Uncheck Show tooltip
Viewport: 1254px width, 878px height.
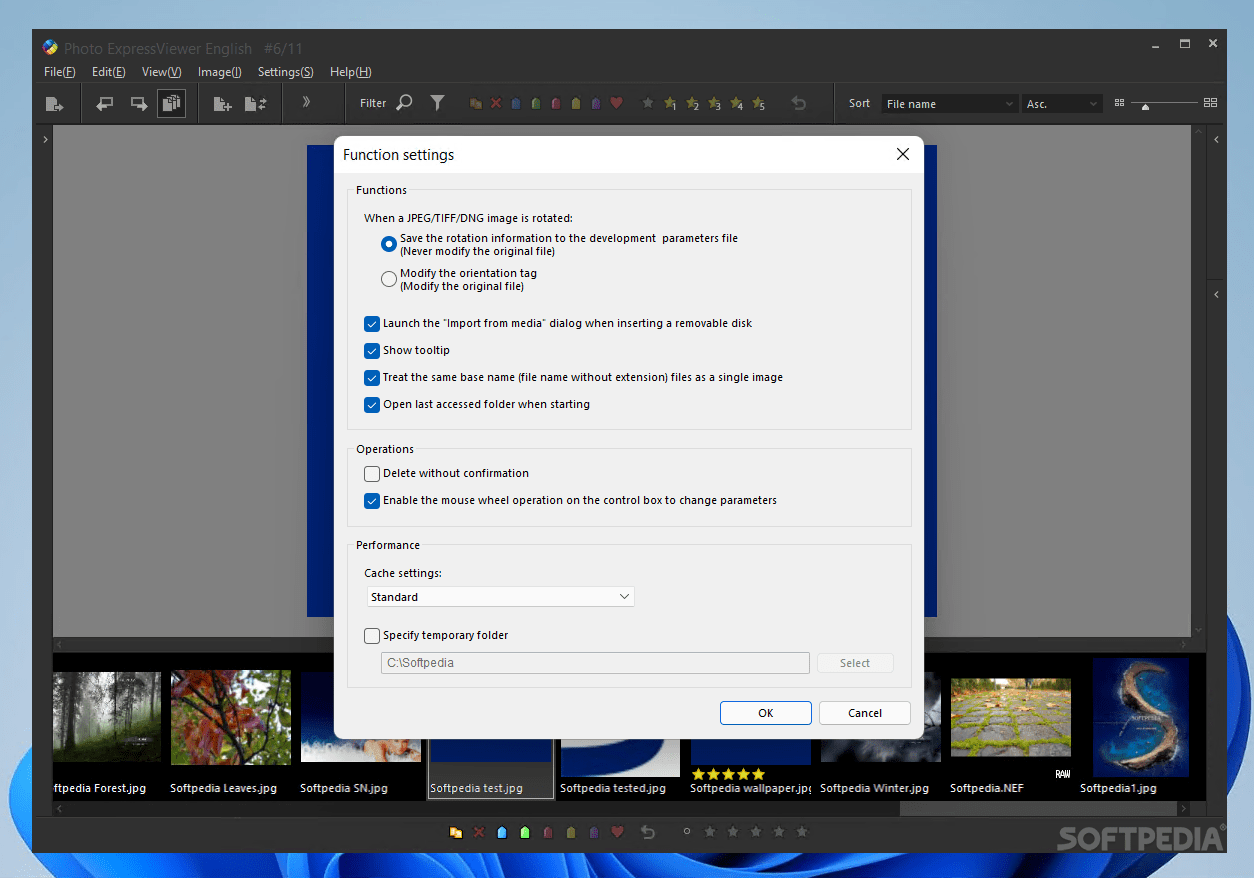coord(372,351)
